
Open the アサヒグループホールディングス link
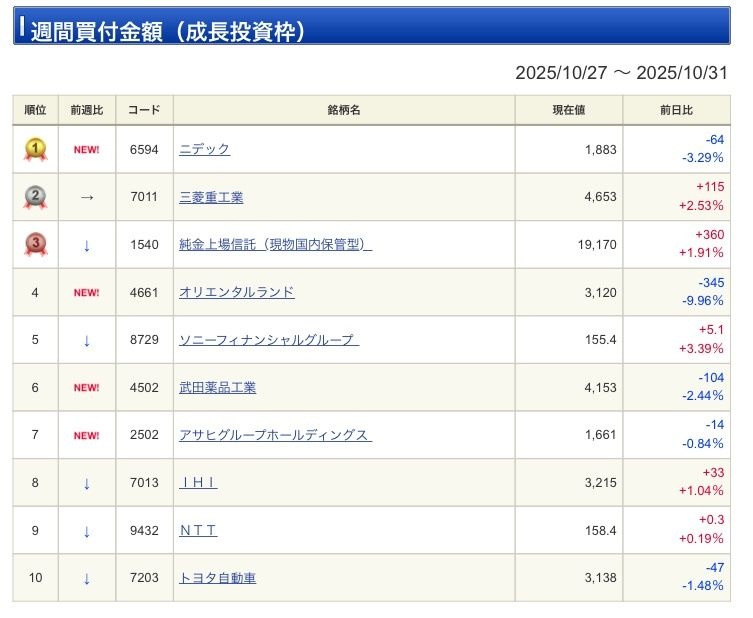[275, 436]
